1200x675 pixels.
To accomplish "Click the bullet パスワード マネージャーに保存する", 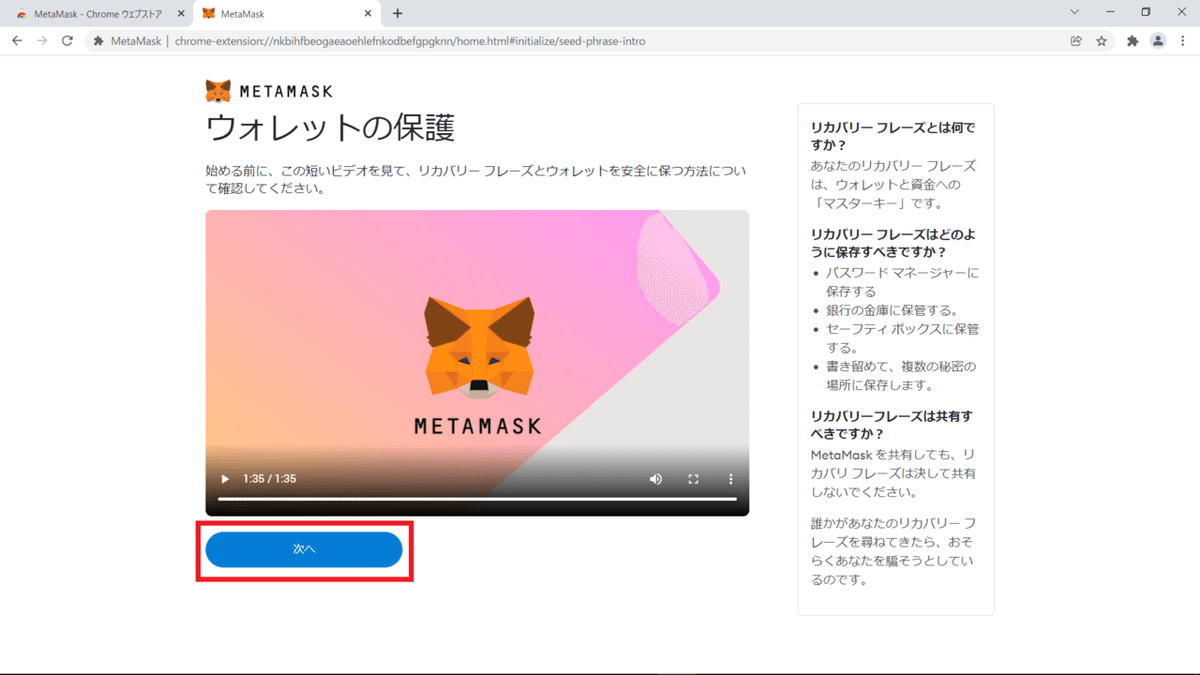I will 902,282.
